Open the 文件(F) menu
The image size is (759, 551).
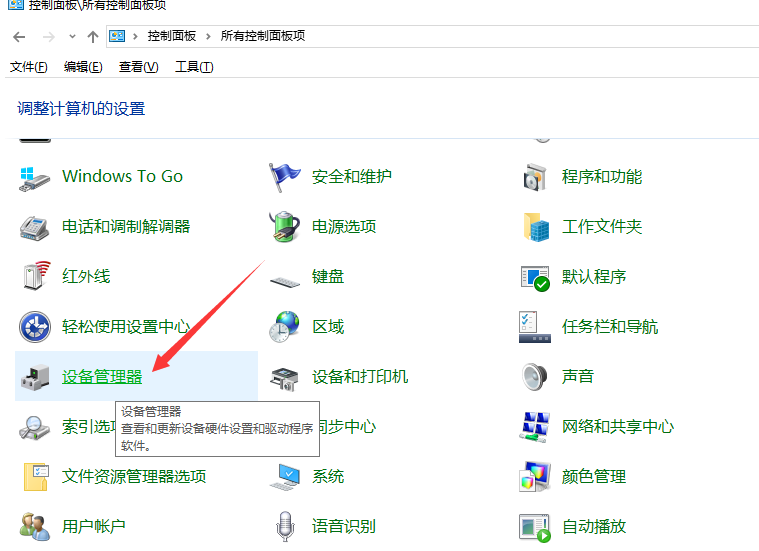click(x=29, y=67)
